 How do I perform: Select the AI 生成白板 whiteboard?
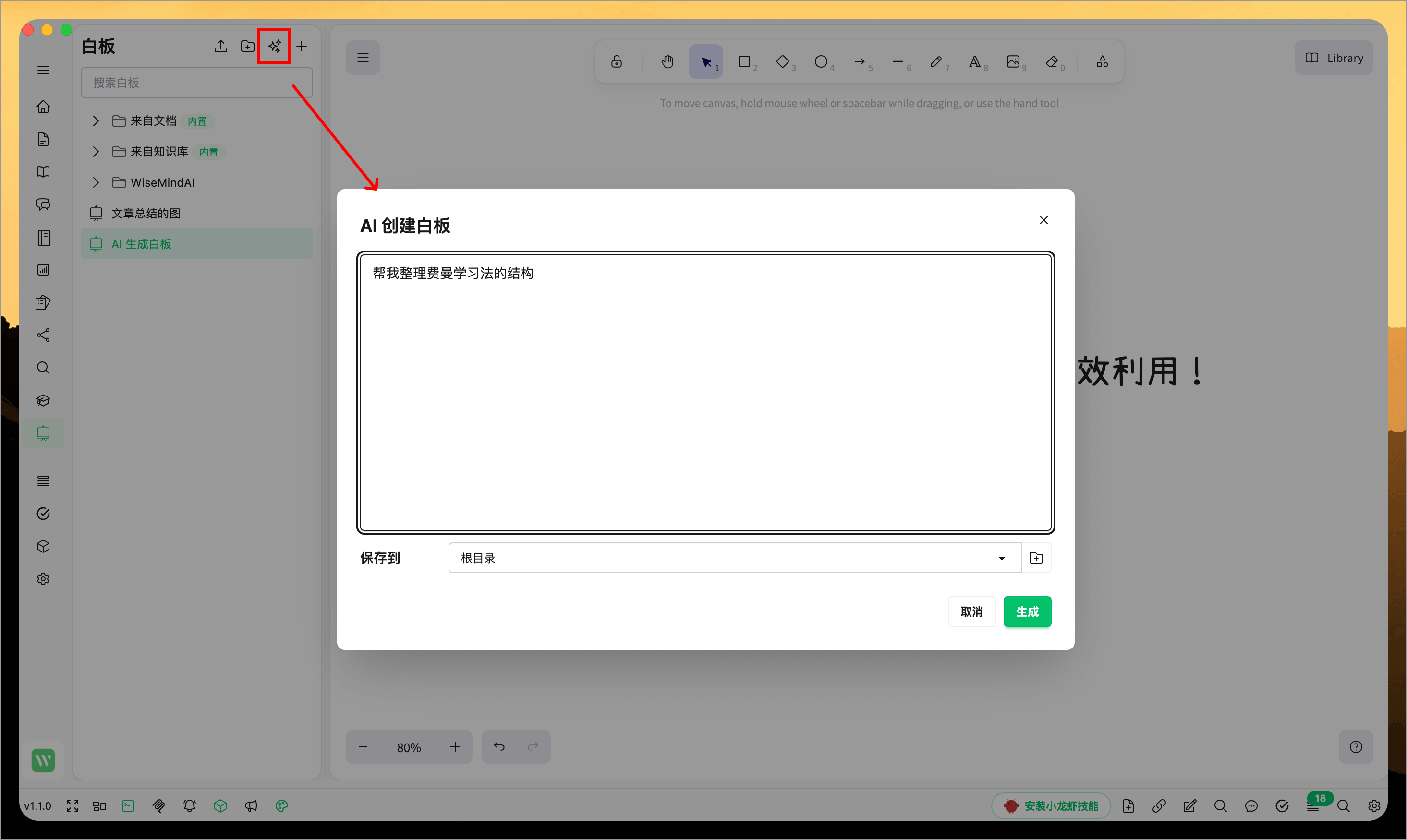(x=196, y=244)
